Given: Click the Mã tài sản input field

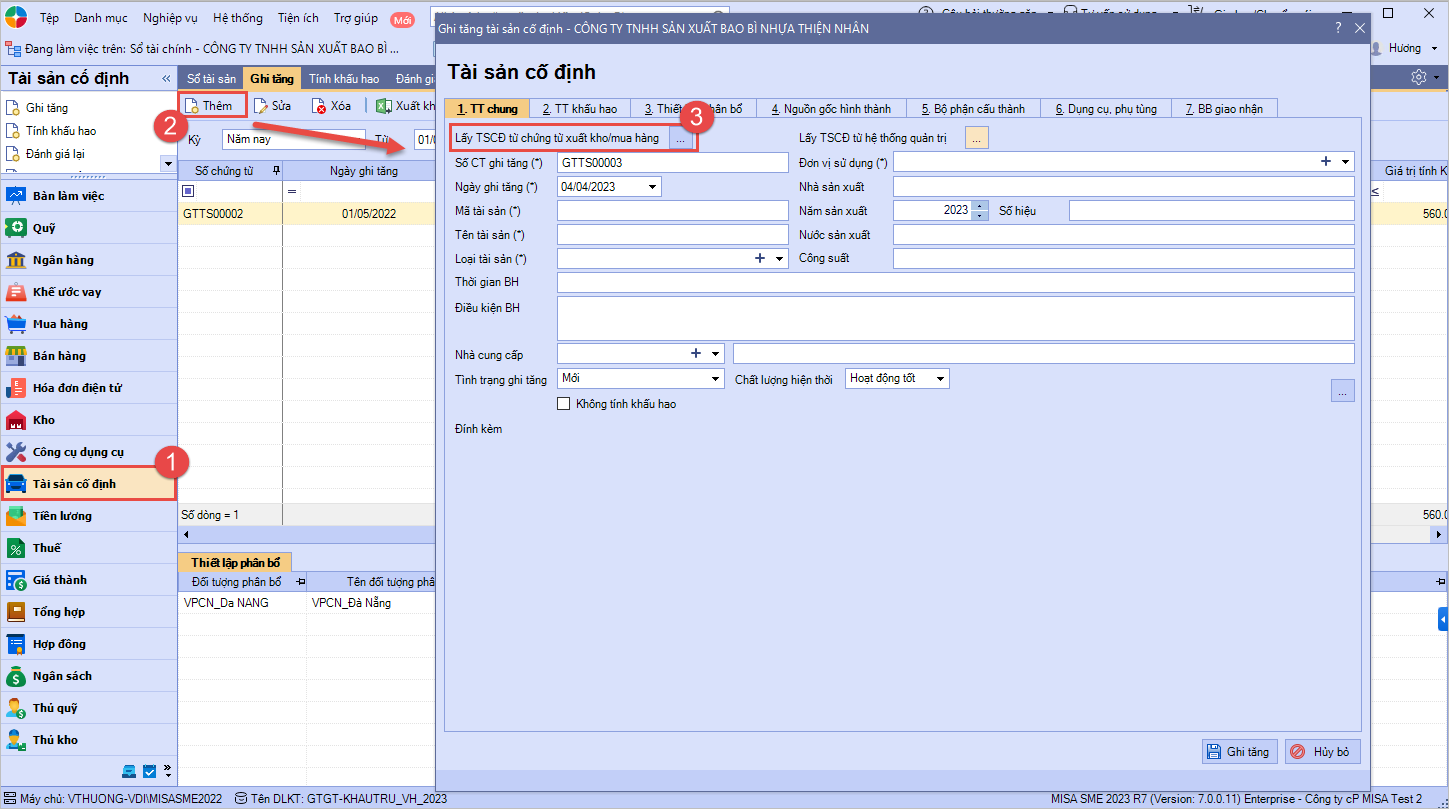Looking at the screenshot, I should tap(672, 210).
